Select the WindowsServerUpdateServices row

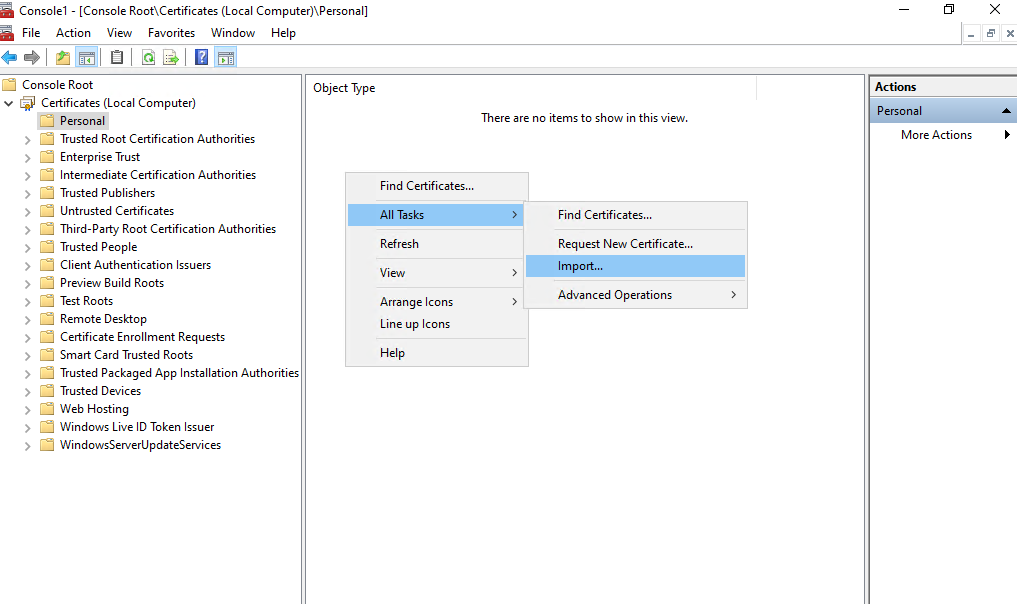pos(140,445)
